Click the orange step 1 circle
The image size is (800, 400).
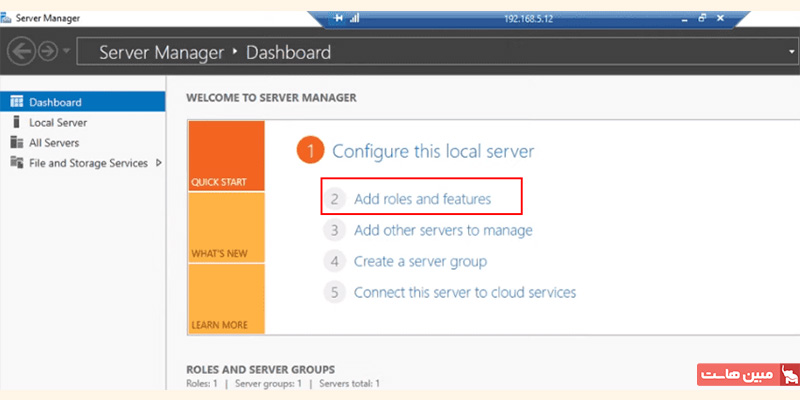310,151
